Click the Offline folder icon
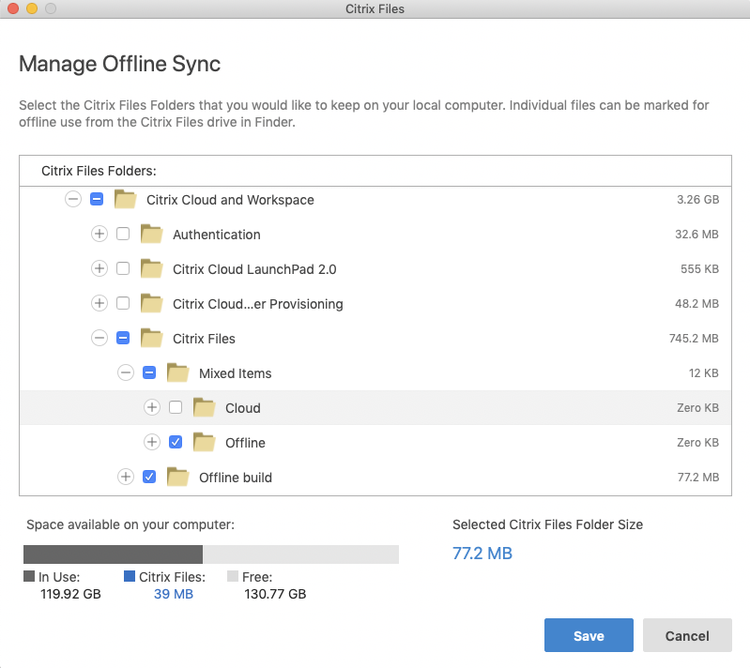 click(205, 442)
